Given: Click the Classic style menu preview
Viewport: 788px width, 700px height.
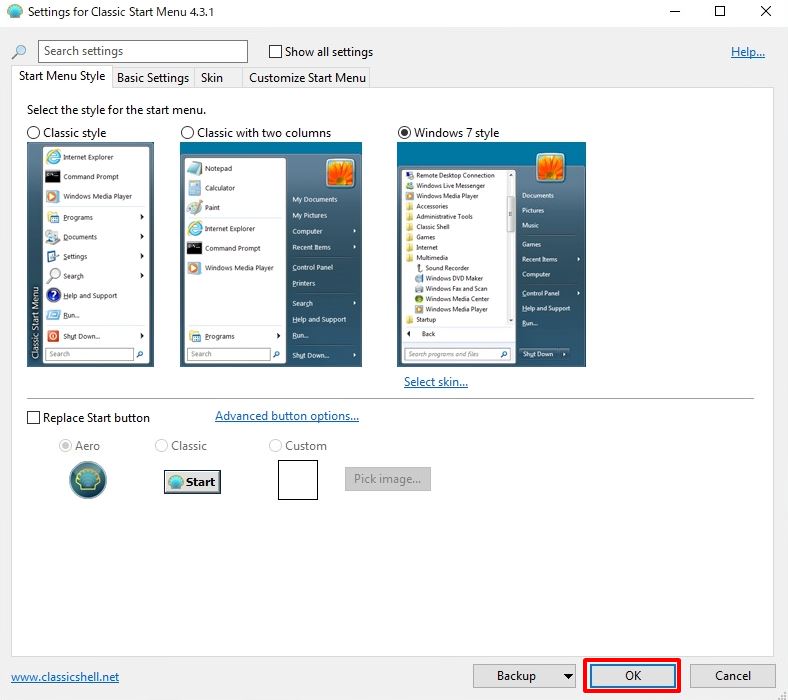Looking at the screenshot, I should coord(90,254).
